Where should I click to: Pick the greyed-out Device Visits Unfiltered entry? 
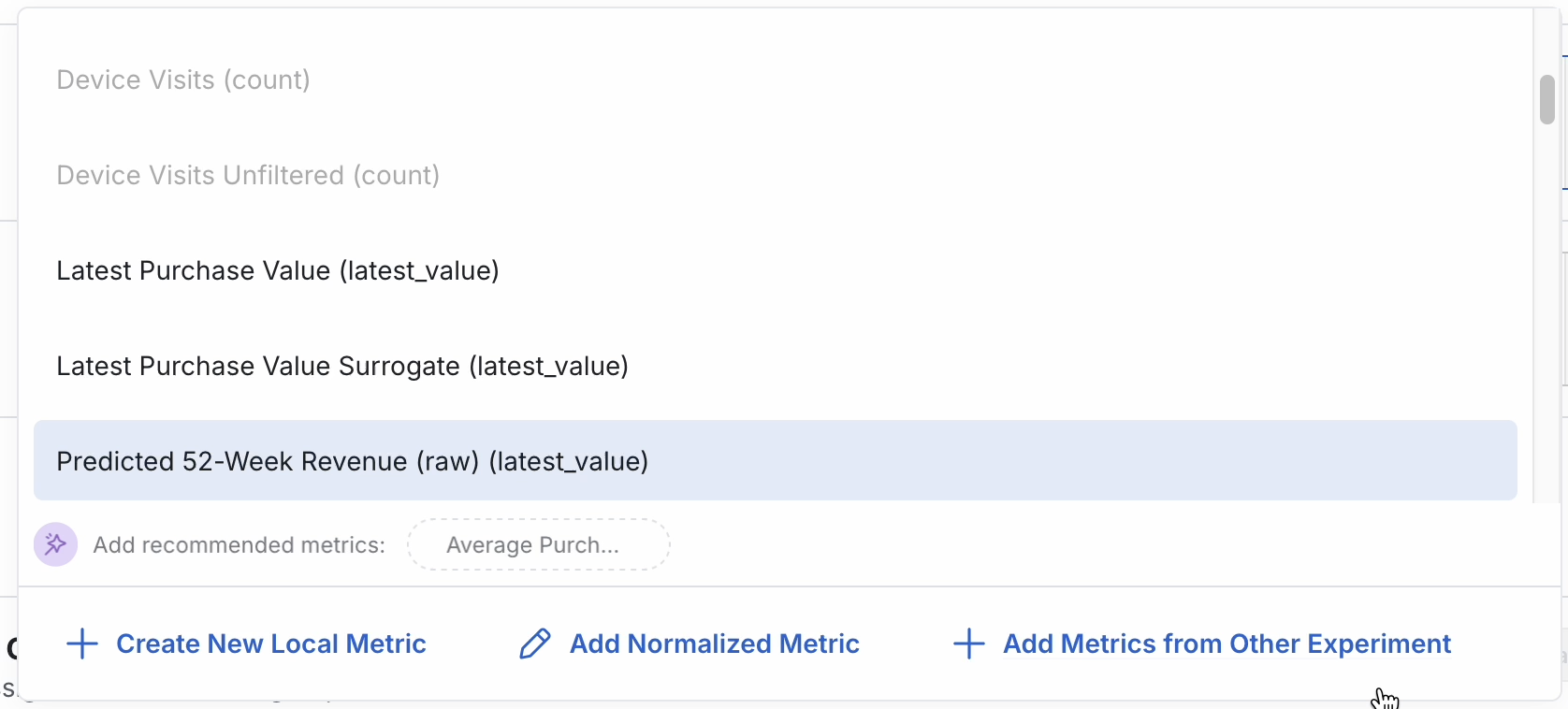(x=248, y=176)
